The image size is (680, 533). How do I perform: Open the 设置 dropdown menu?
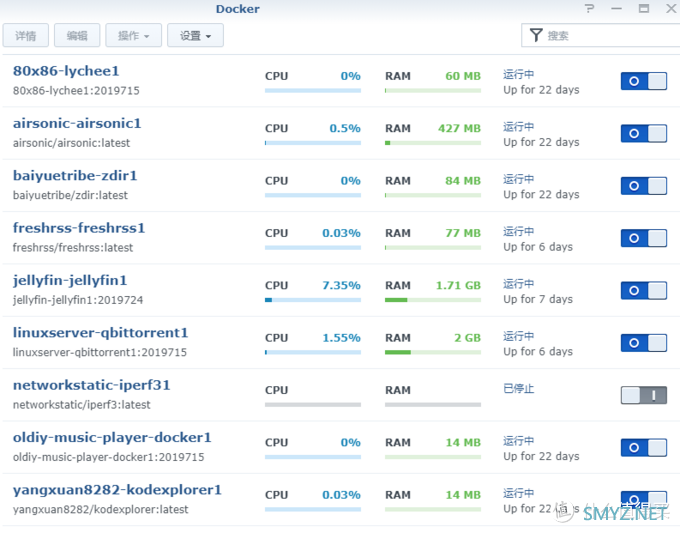click(x=196, y=36)
